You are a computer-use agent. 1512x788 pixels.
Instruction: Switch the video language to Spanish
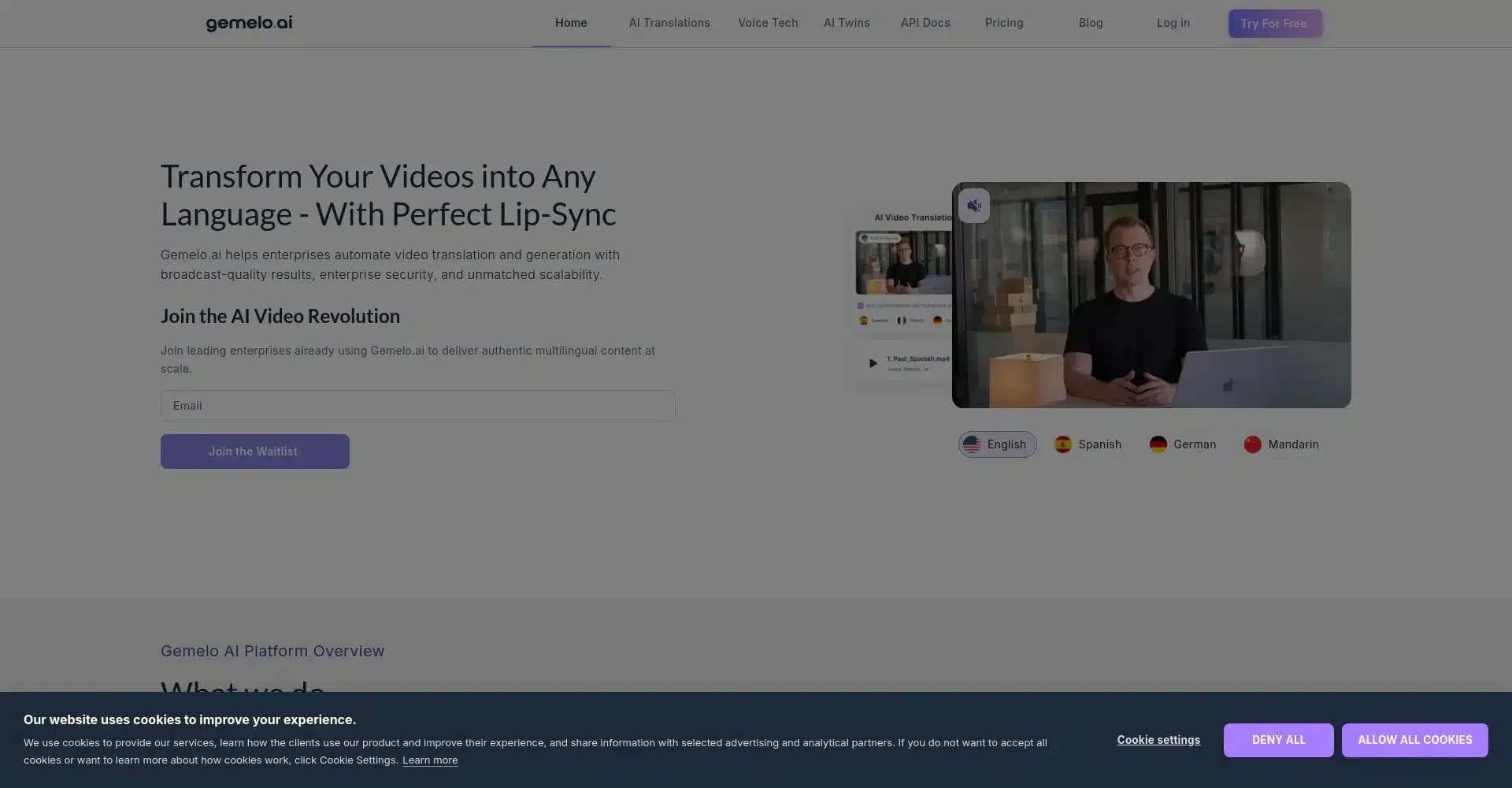(x=1088, y=444)
